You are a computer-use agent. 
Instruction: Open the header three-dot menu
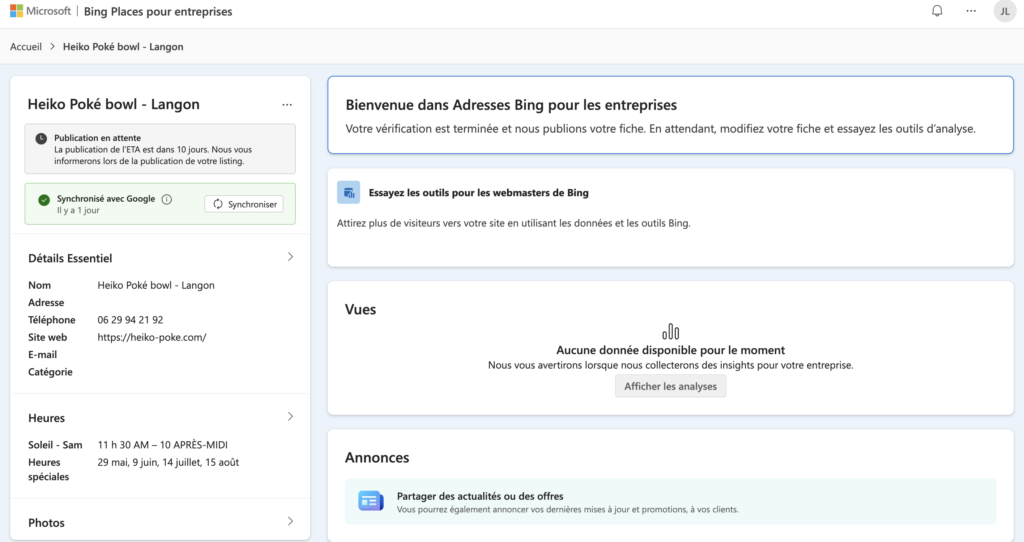click(970, 11)
